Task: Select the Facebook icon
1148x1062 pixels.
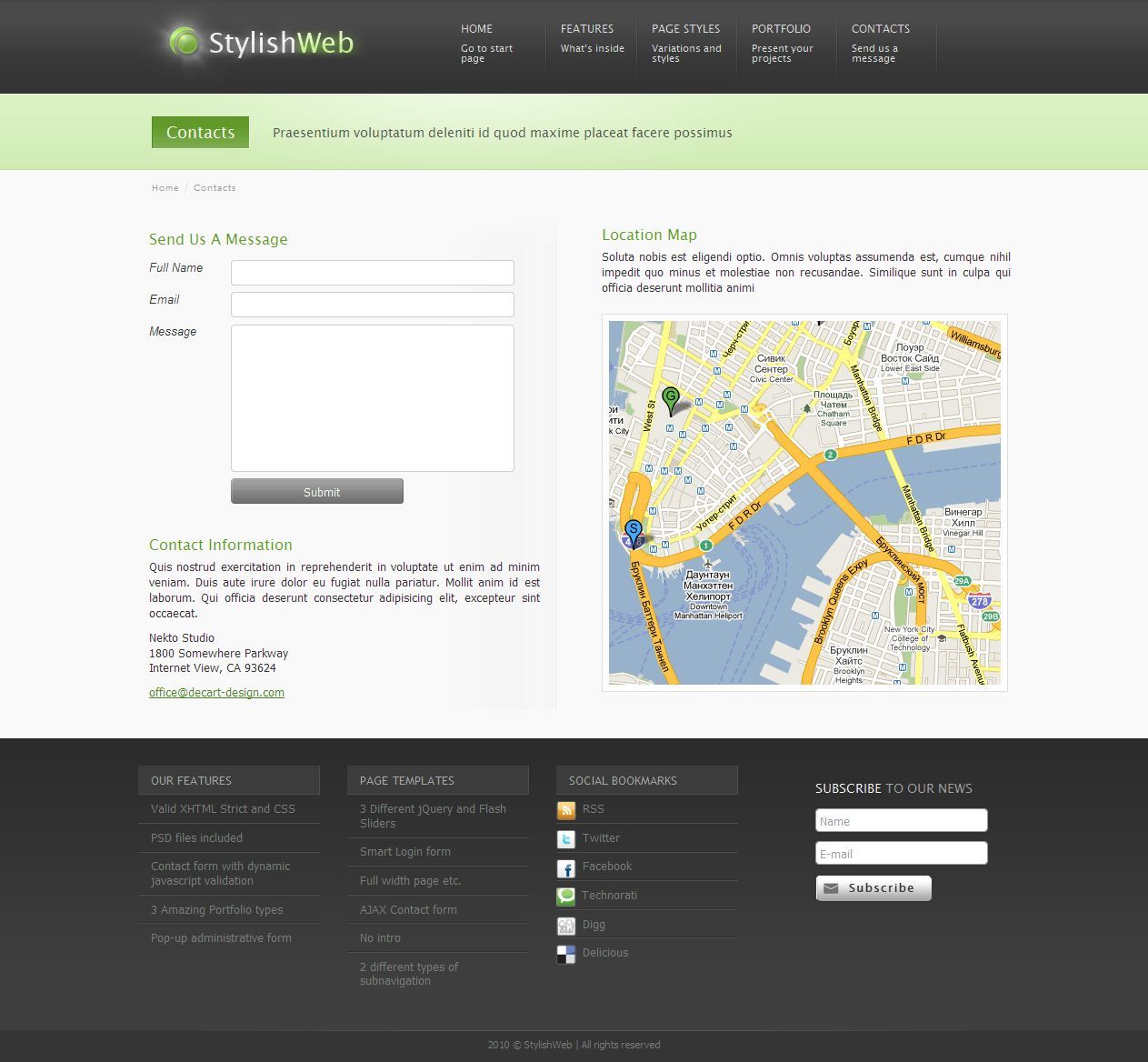Action: pyautogui.click(x=567, y=867)
